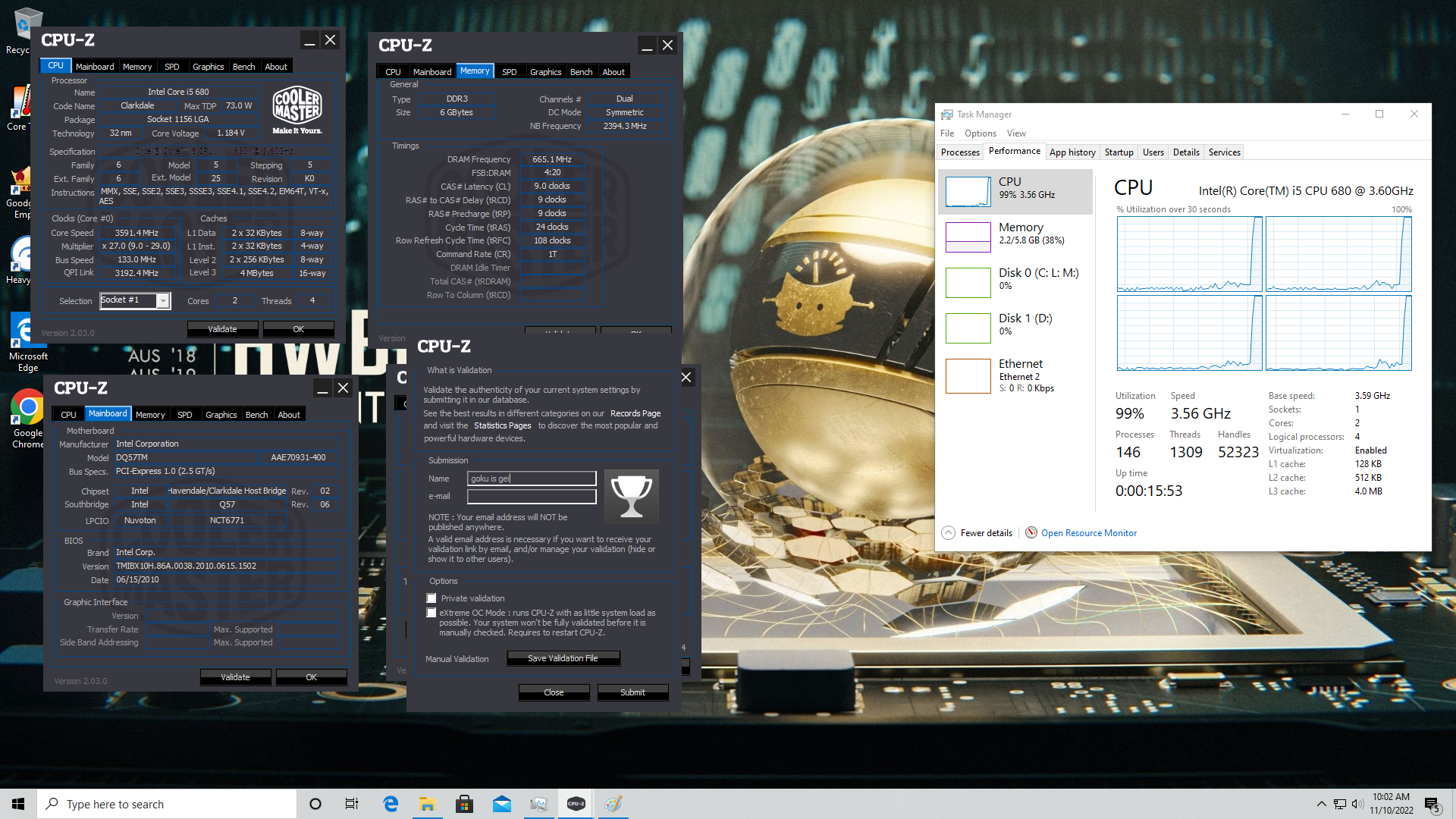Open the Statistics Pages link

502,425
